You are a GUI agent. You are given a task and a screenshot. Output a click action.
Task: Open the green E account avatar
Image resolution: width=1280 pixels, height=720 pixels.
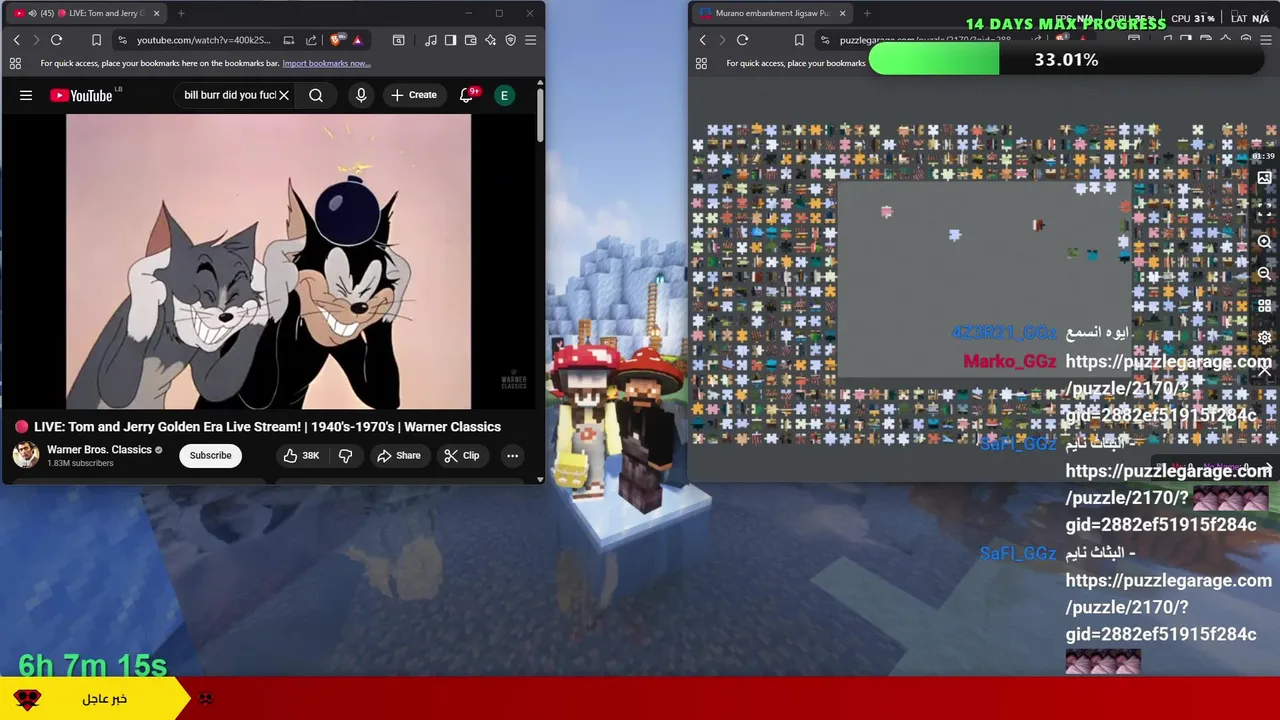pos(504,95)
